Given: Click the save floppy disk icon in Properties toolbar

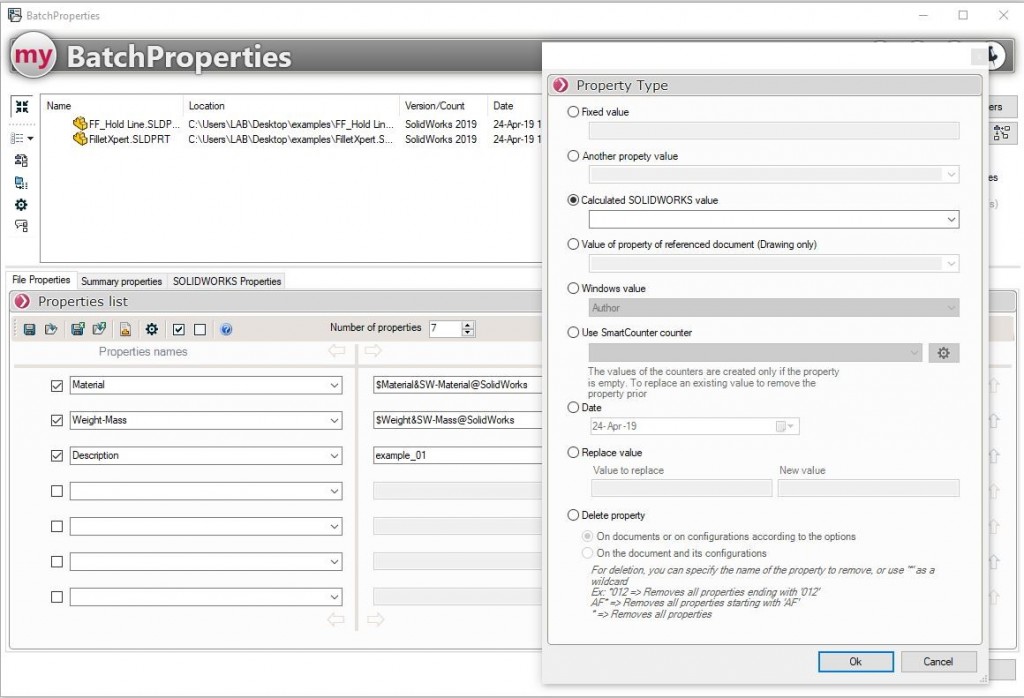Looking at the screenshot, I should (29, 330).
